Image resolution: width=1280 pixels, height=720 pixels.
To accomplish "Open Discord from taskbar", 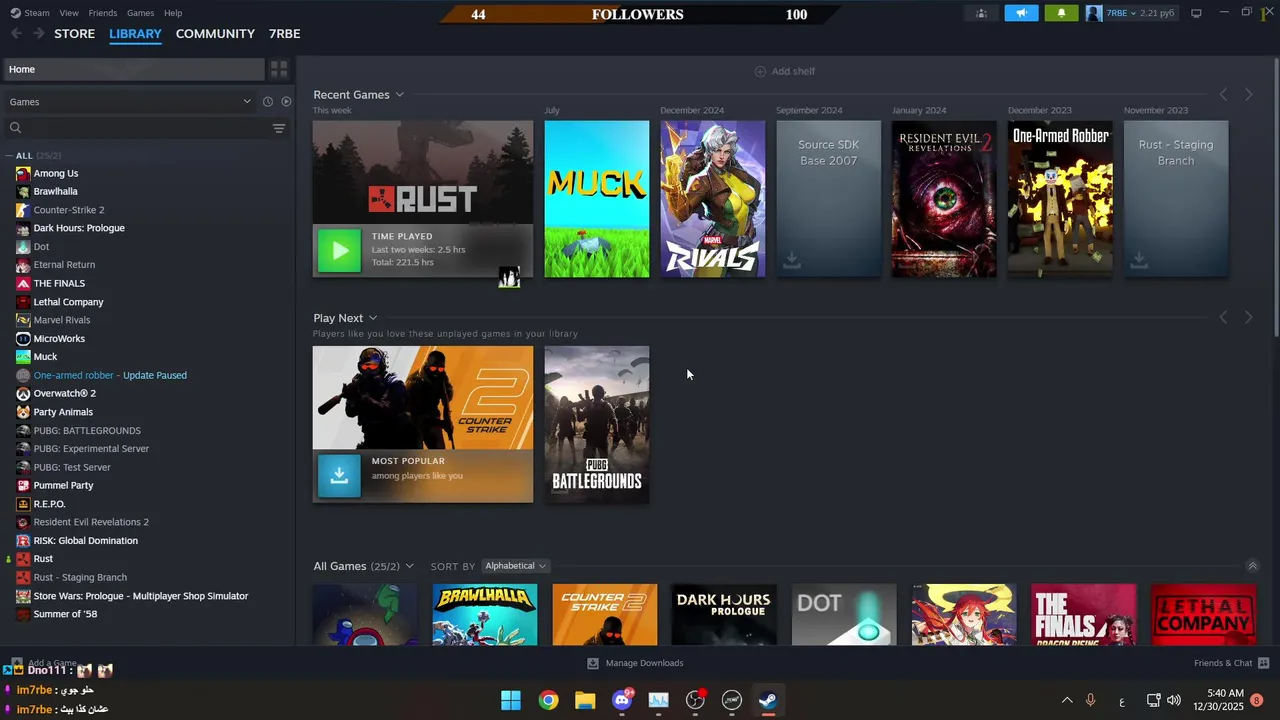I will pos(622,700).
